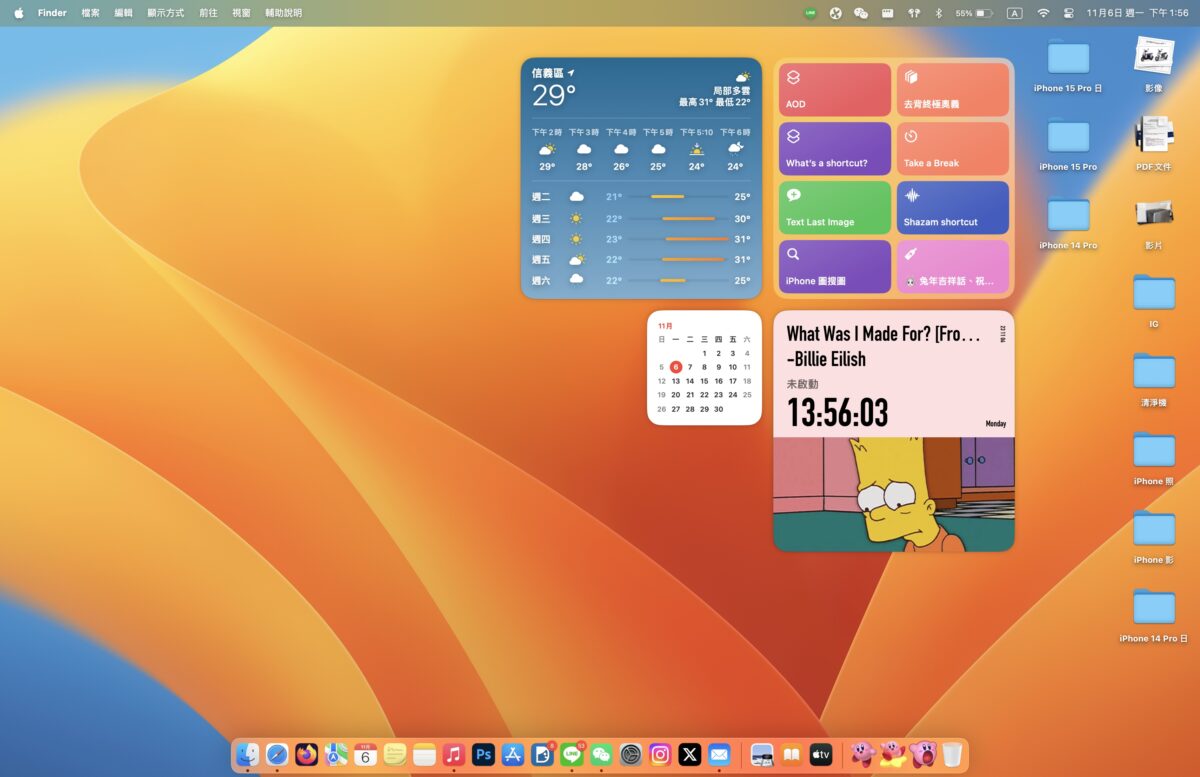Screen dimensions: 1200x777
Task: Open the App Store in the Dock
Action: [513, 754]
